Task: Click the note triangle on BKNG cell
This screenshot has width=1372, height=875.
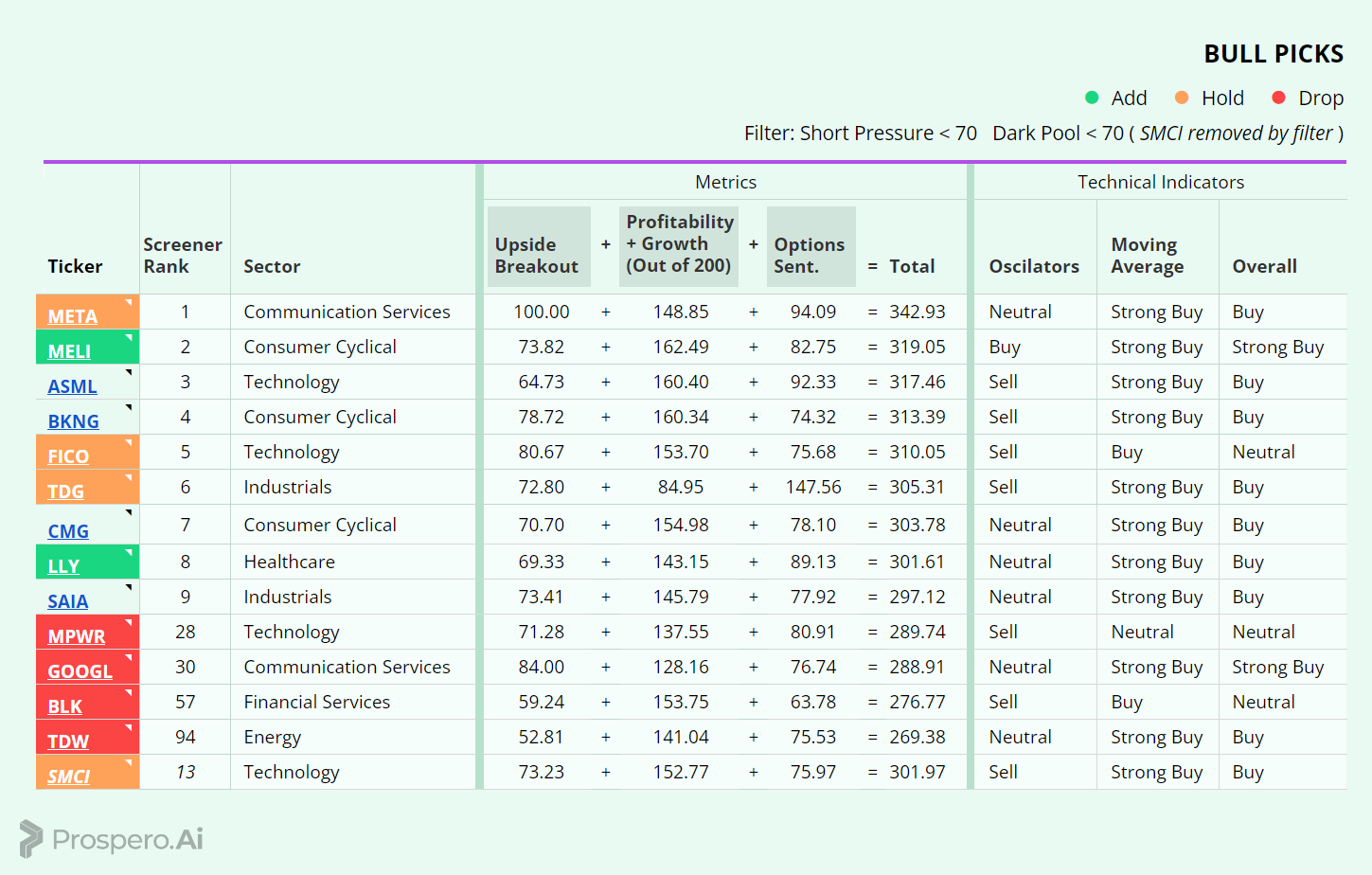Action: click(x=129, y=406)
